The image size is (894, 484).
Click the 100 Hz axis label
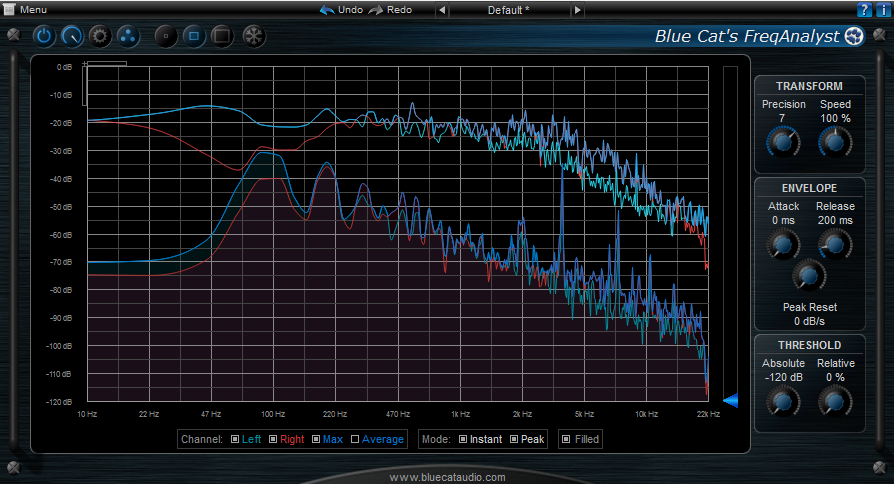click(273, 414)
